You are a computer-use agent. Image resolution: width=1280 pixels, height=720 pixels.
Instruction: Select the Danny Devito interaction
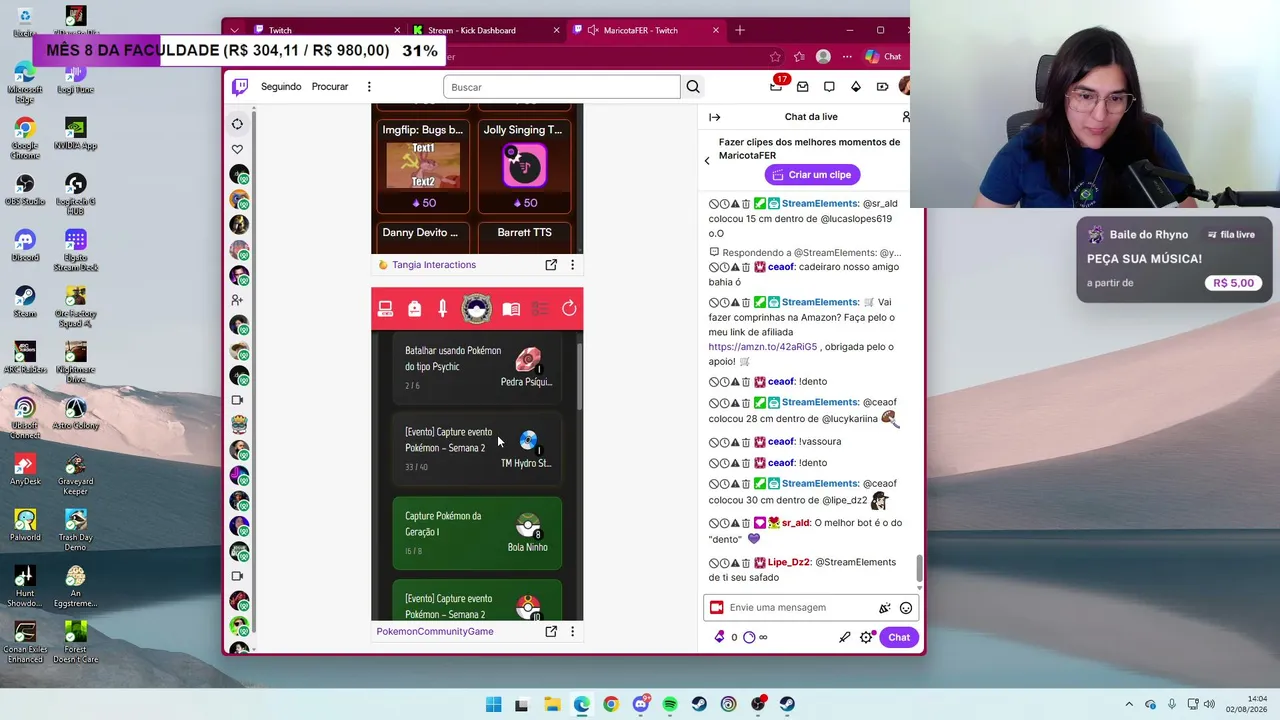pos(423,236)
